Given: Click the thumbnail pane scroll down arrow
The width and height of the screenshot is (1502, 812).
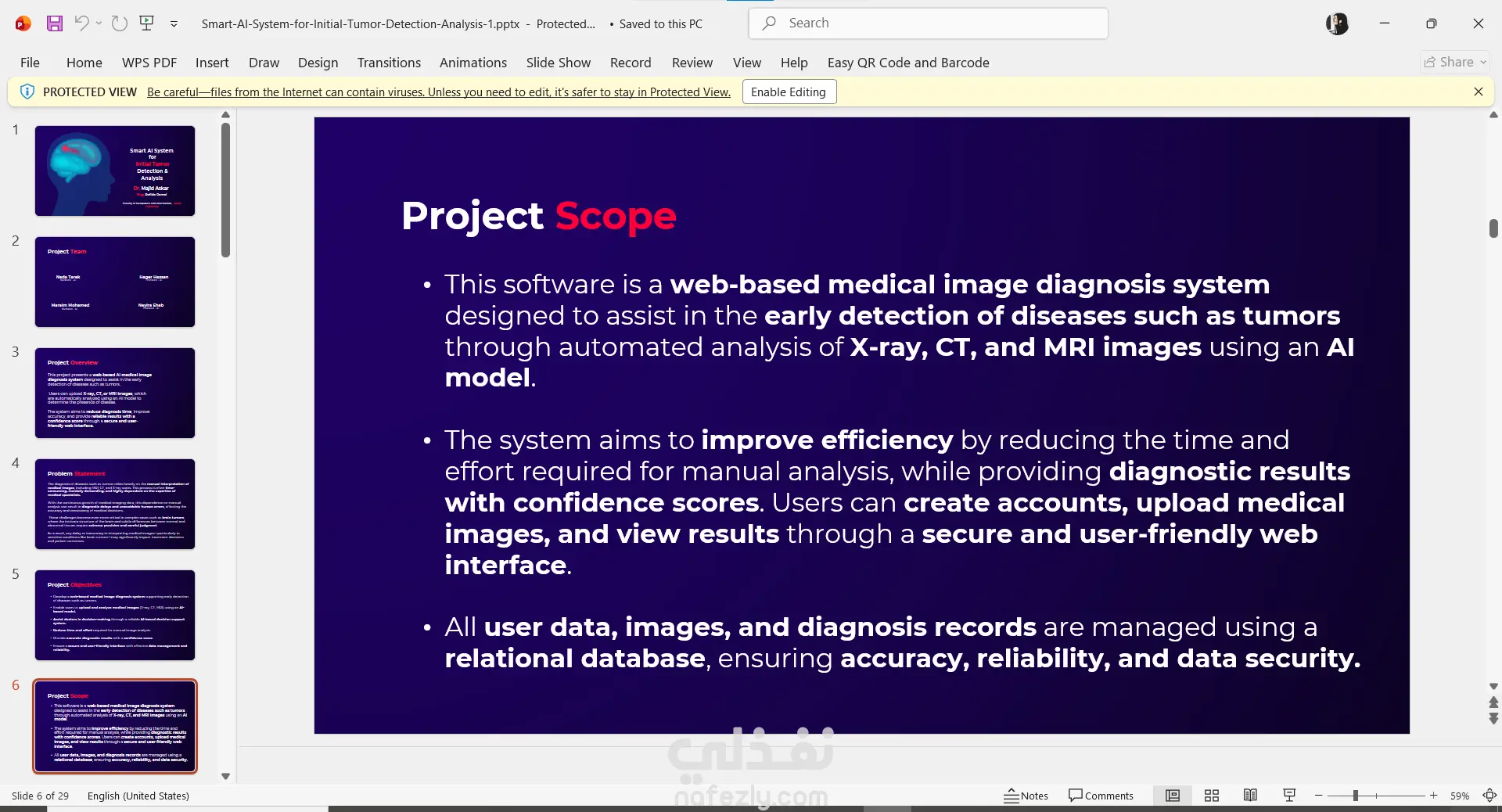Looking at the screenshot, I should [x=225, y=776].
